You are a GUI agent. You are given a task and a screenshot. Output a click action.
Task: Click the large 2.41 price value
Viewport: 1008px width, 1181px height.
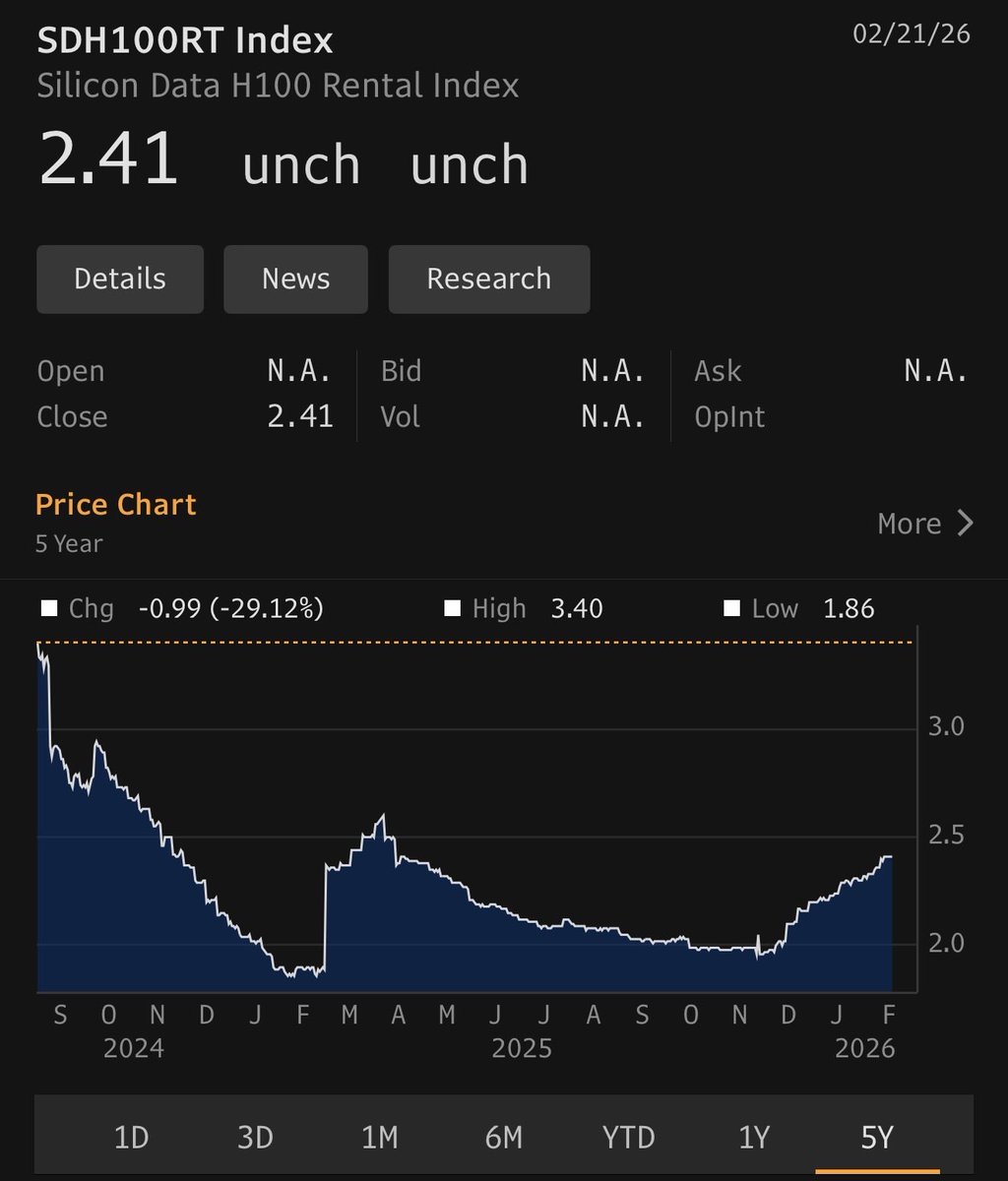coord(108,158)
